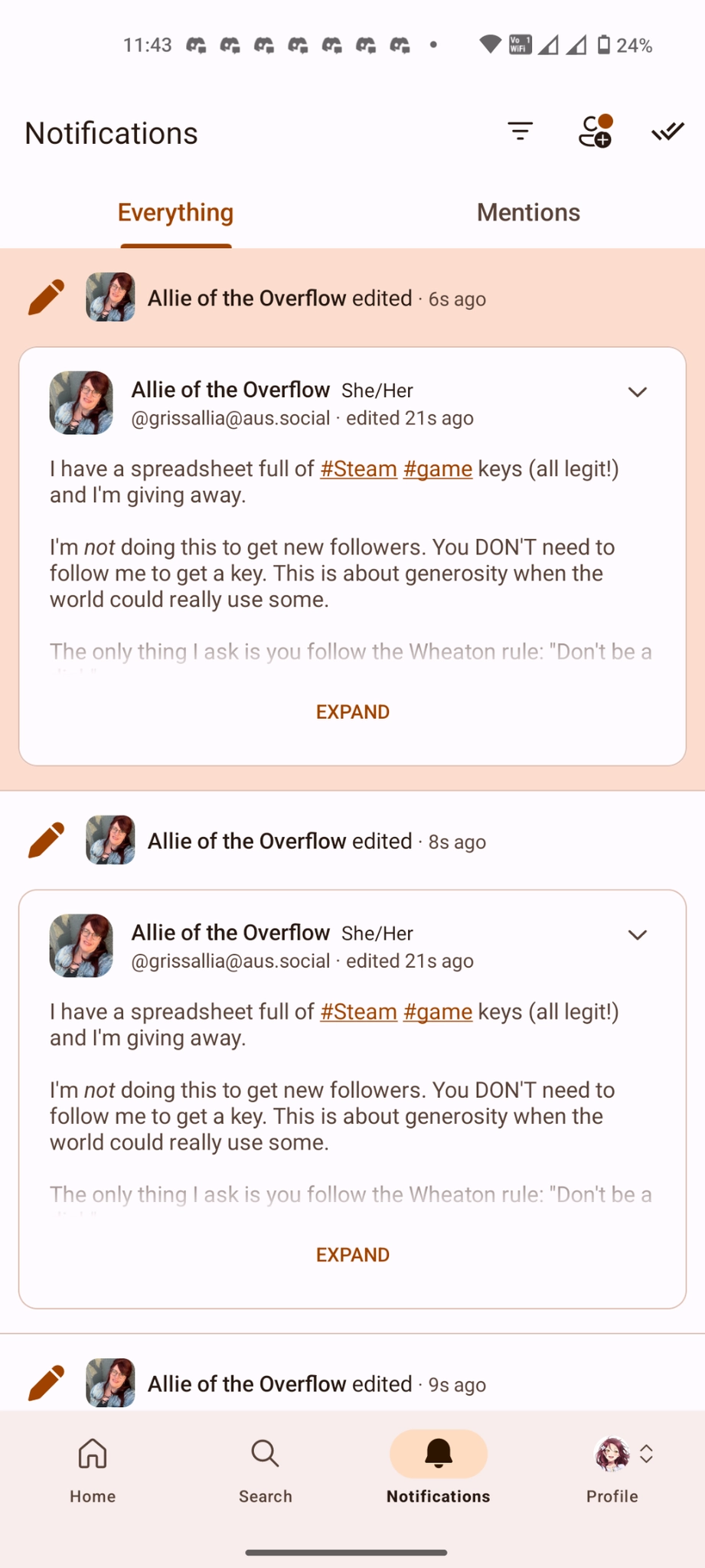Viewport: 705px width, 1568px height.
Task: Open the #Steam hashtag in first post
Action: coord(358,469)
